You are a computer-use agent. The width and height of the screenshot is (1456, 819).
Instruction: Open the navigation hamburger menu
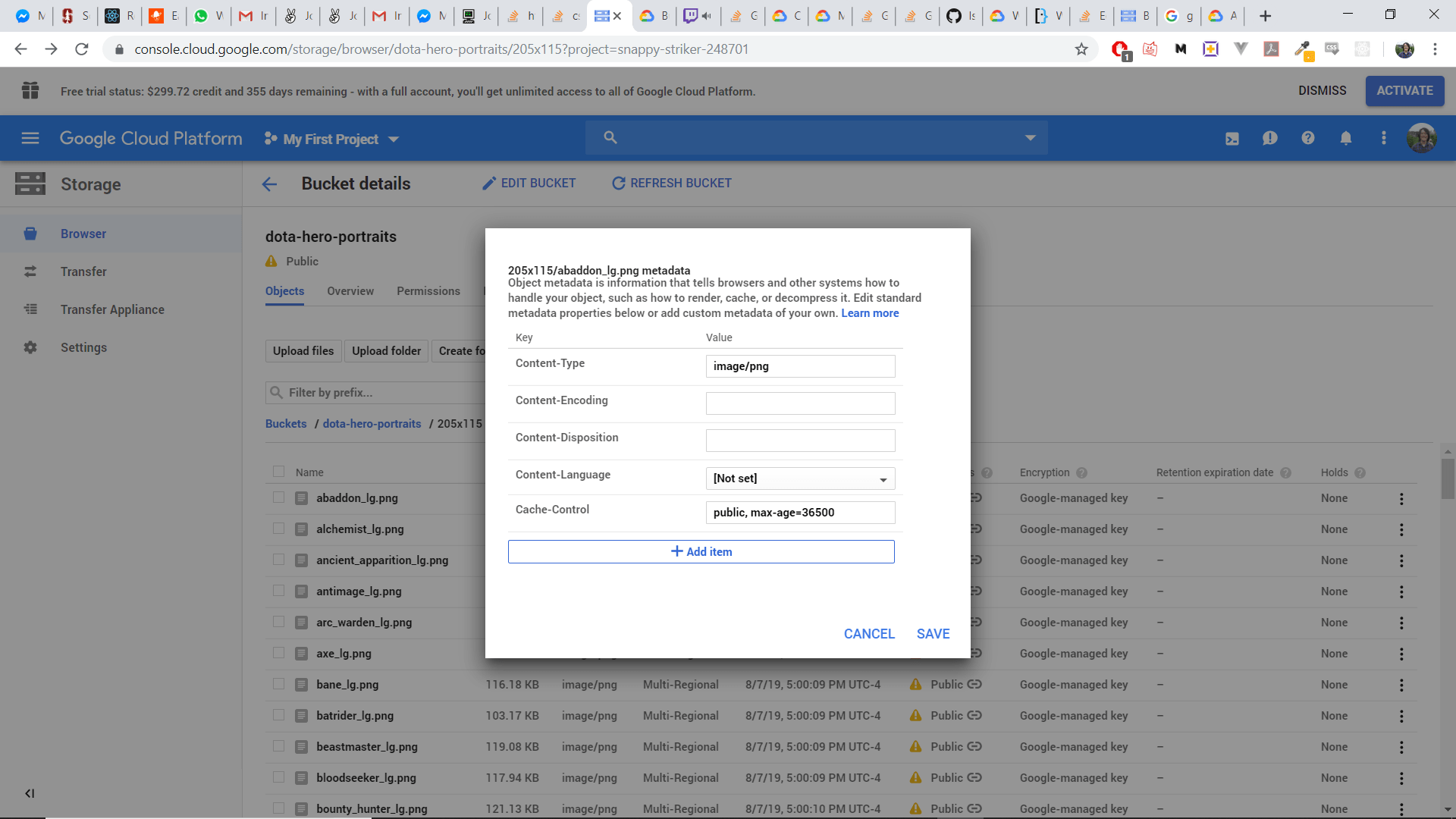[30, 138]
